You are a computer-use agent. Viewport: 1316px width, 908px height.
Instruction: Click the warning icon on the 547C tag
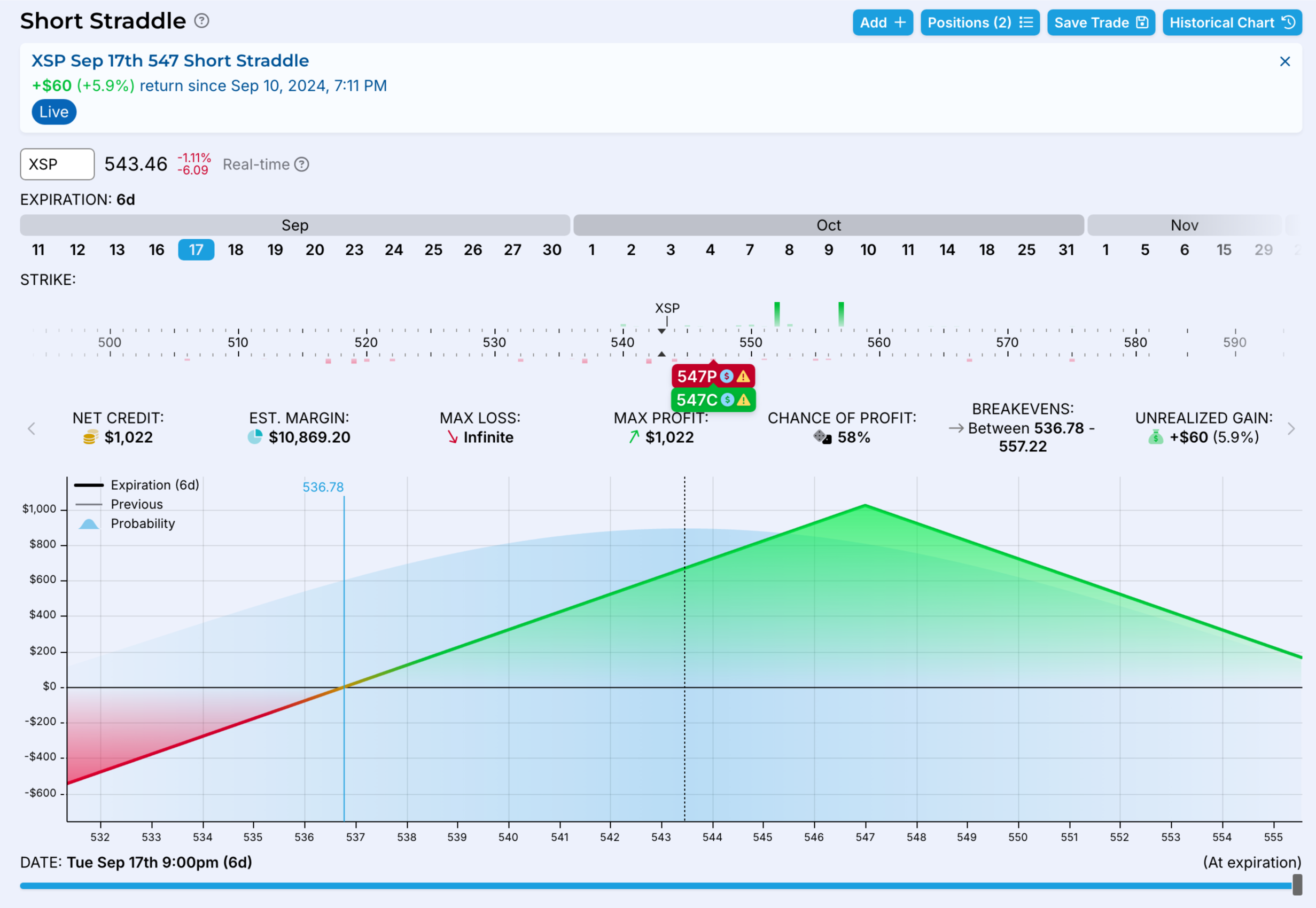[743, 400]
